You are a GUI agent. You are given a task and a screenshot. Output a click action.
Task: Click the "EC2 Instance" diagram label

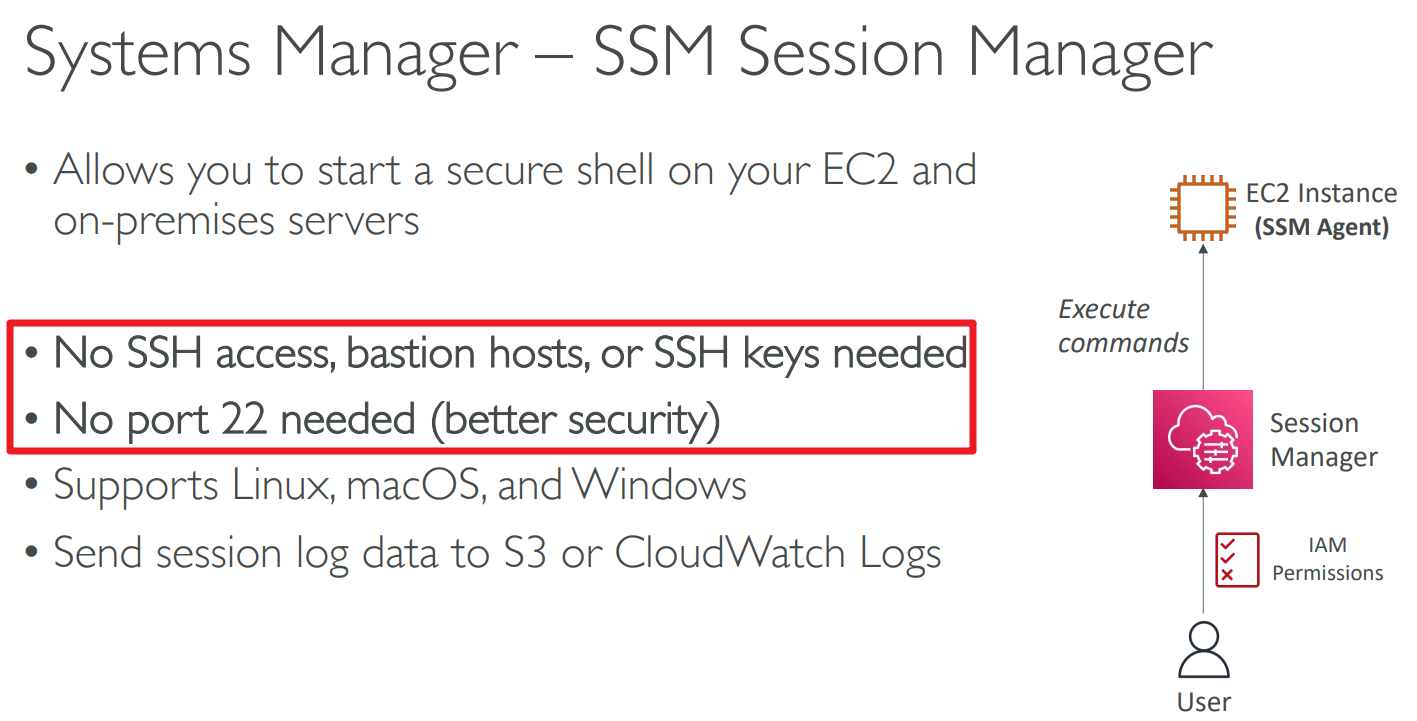coord(1321,193)
